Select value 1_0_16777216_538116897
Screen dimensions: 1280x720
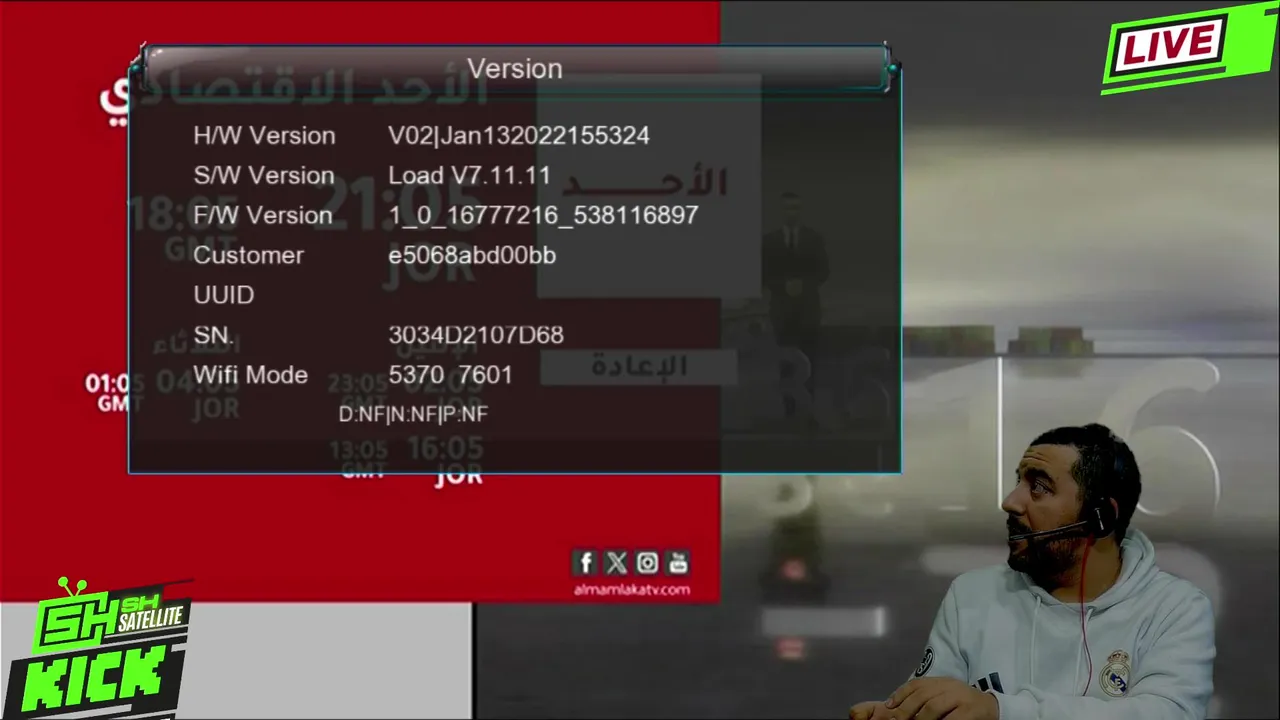(543, 215)
